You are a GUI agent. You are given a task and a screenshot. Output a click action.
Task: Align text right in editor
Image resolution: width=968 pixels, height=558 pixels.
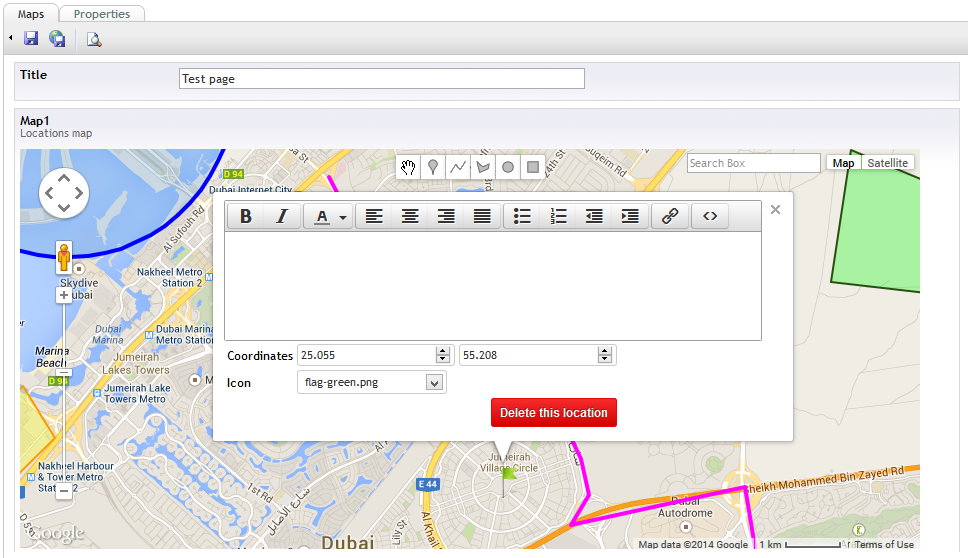coord(446,216)
